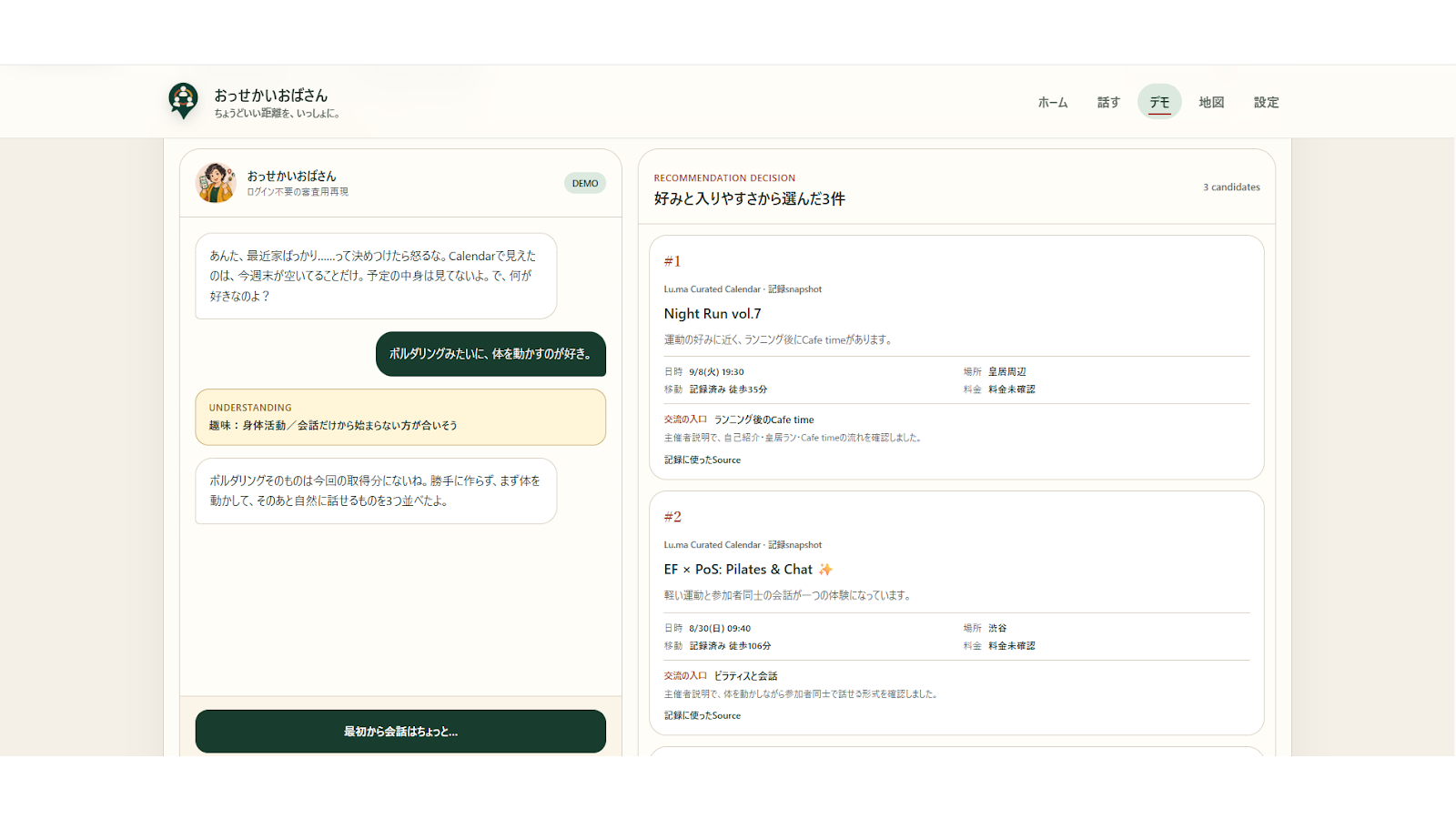Image resolution: width=1456 pixels, height=819 pixels.
Task: Open 記録に使ったSource link for Pilates & Chat
Action: [x=703, y=716]
